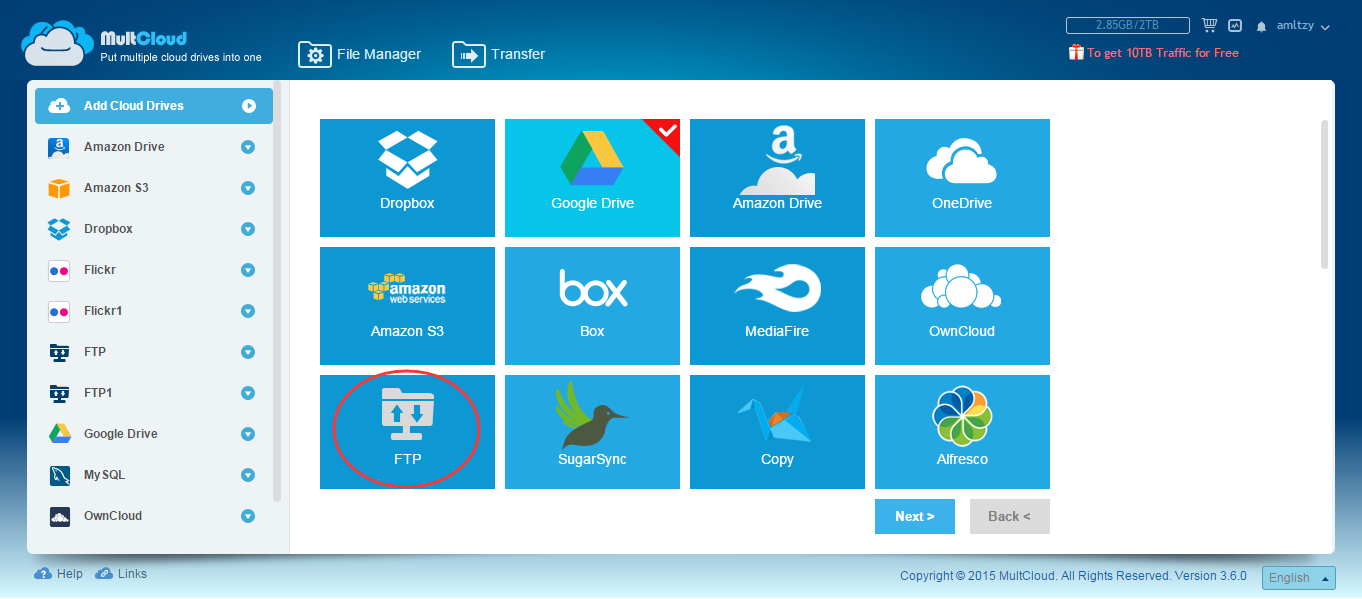Choose the SugarSync tile
This screenshot has height=599, width=1362.
pyautogui.click(x=592, y=432)
